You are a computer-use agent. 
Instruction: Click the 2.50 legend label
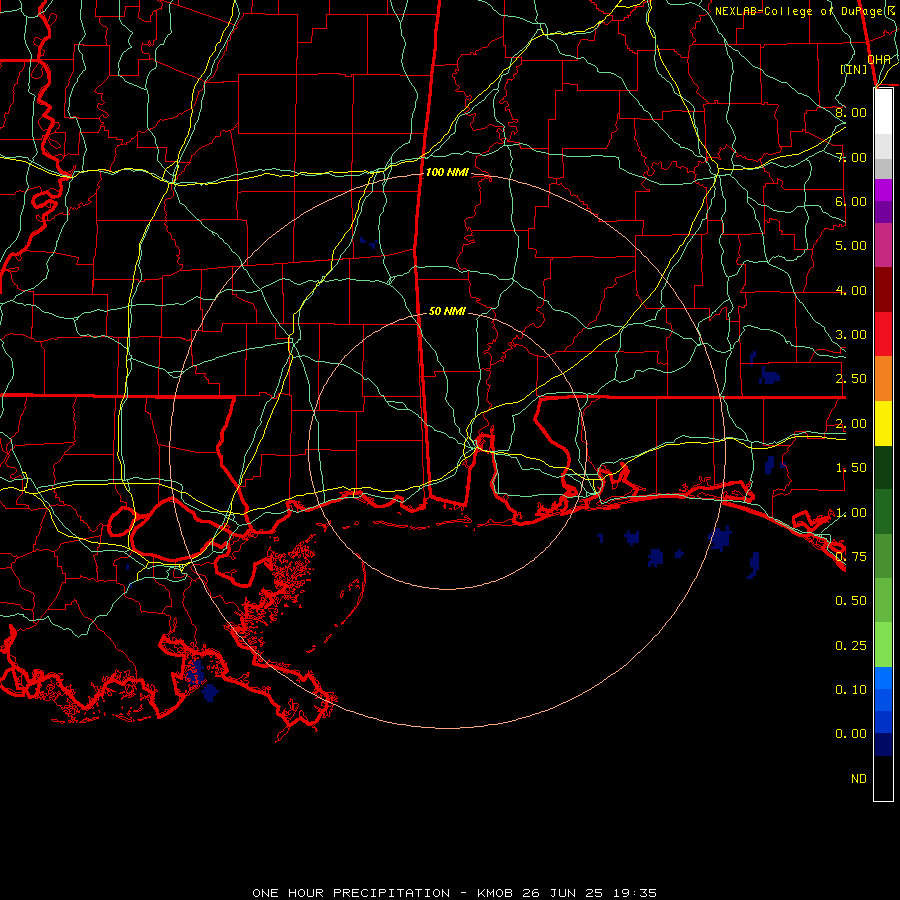pyautogui.click(x=851, y=379)
